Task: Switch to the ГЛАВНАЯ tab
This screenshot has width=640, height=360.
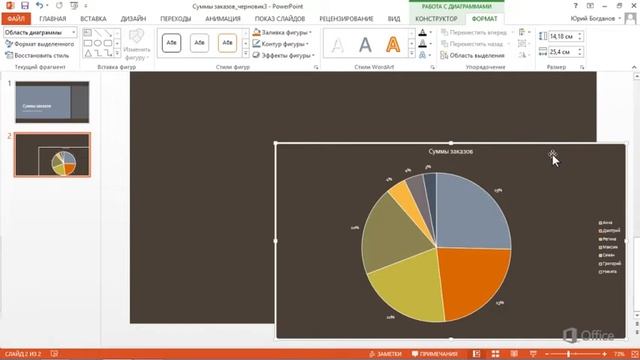Action: pyautogui.click(x=53, y=19)
